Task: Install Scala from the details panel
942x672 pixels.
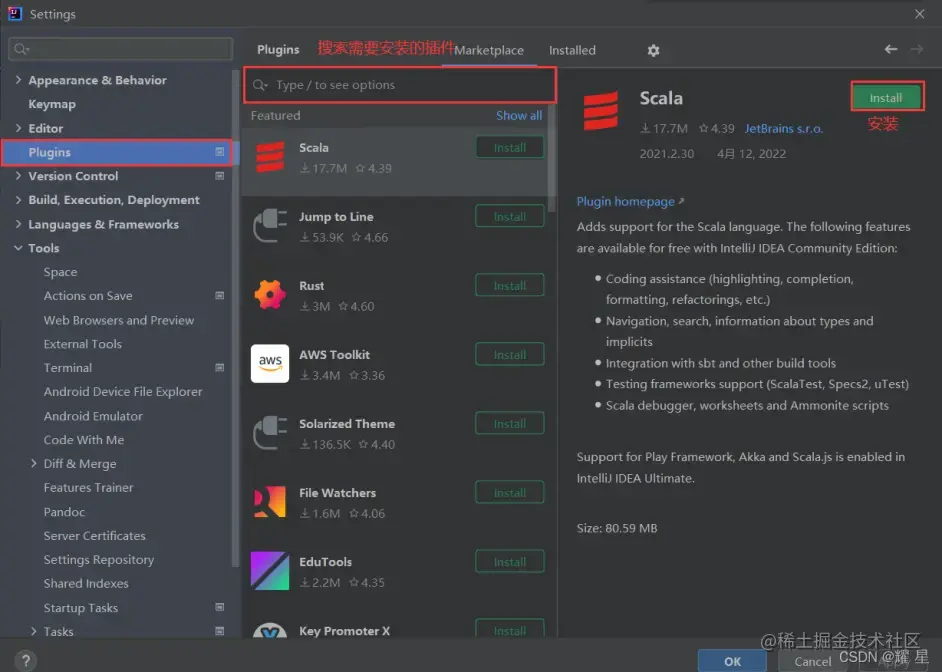Action: (x=887, y=97)
